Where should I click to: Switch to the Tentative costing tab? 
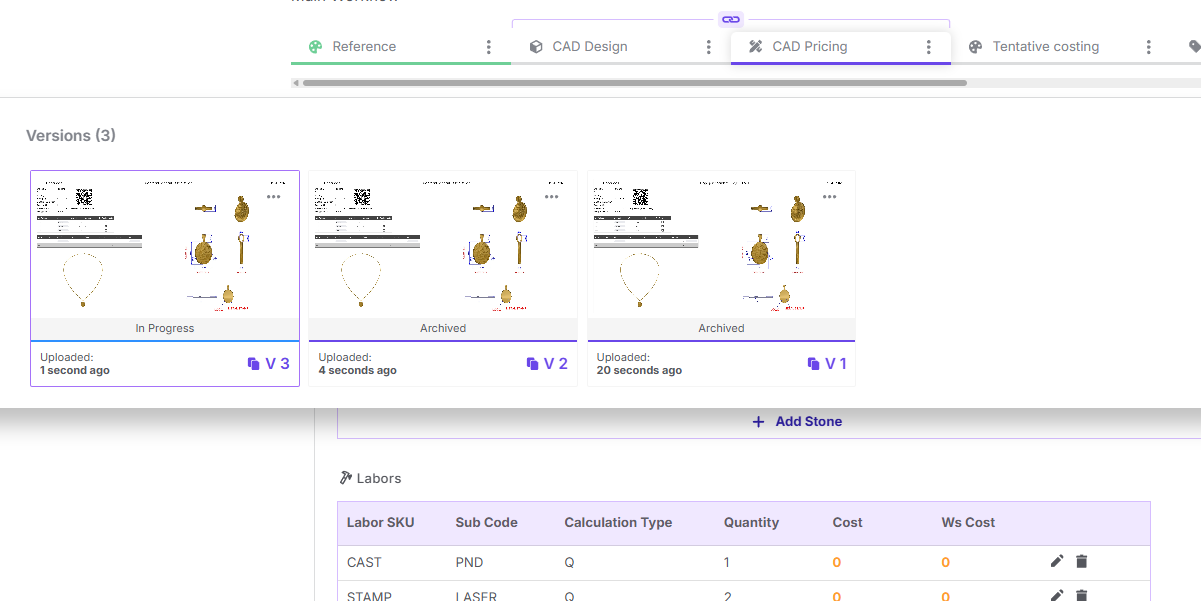1045,47
